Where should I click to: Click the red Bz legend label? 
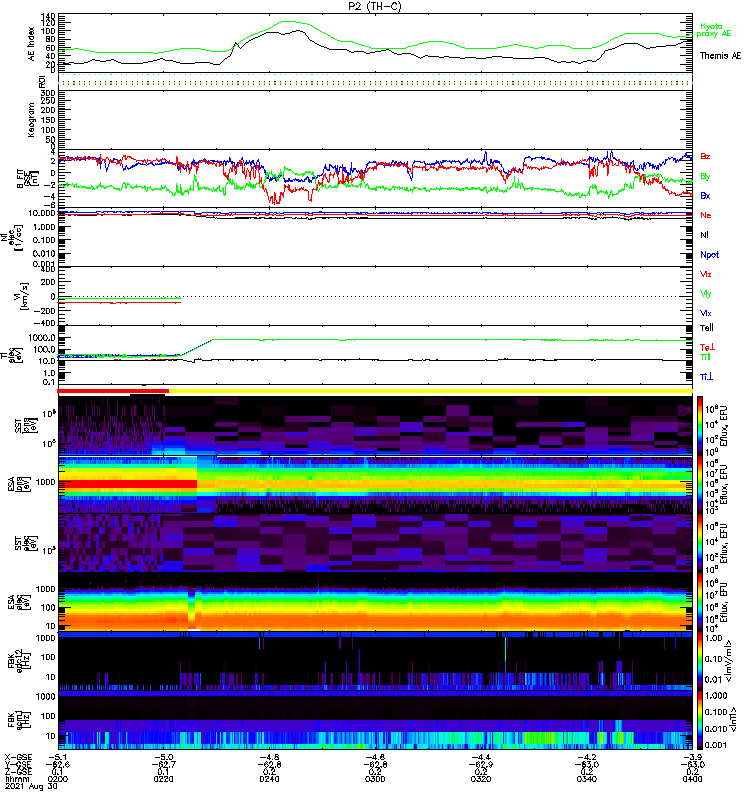tap(705, 157)
